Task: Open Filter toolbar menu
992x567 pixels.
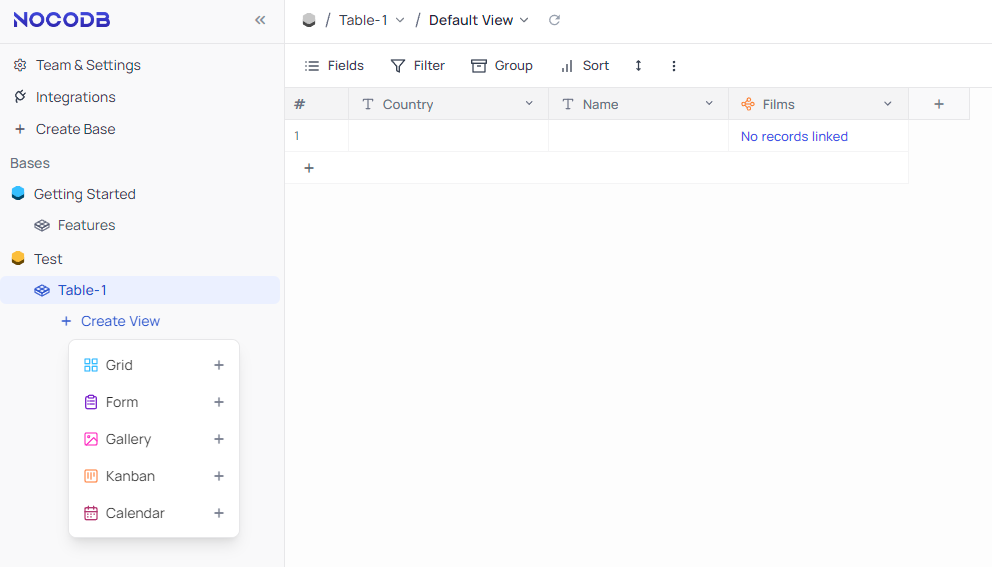Action: pyautogui.click(x=418, y=66)
